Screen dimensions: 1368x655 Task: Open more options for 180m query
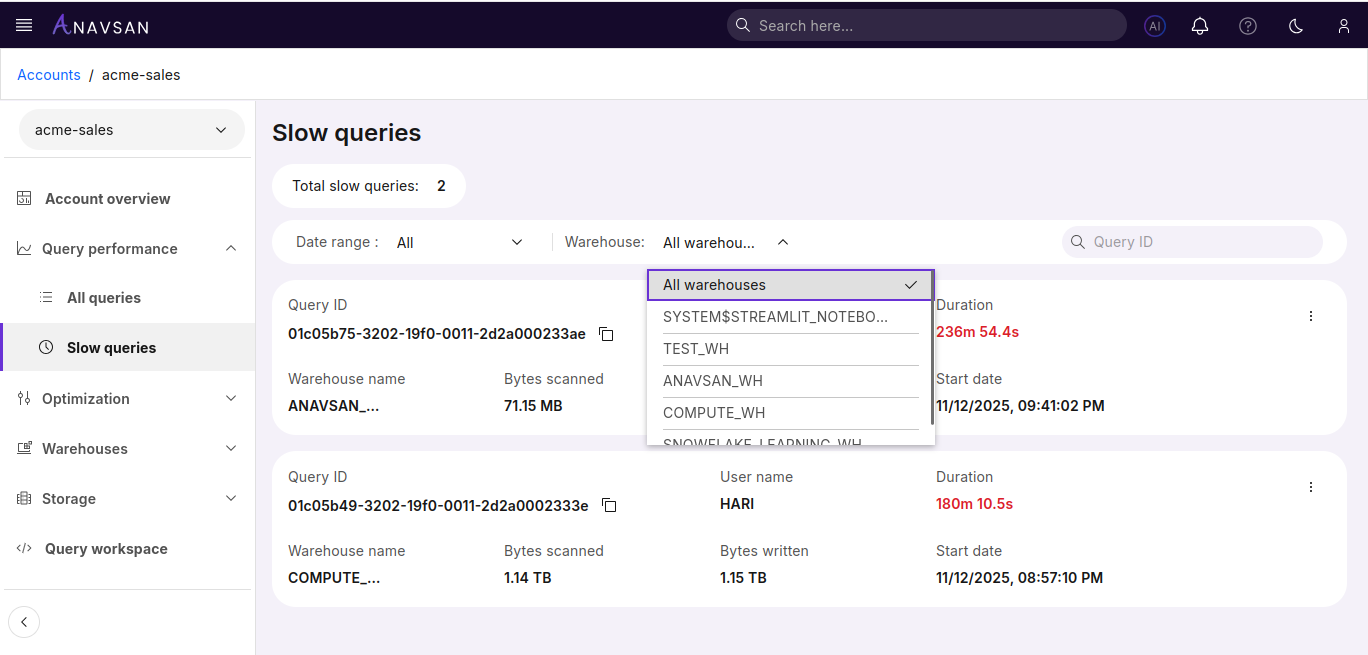point(1311,487)
